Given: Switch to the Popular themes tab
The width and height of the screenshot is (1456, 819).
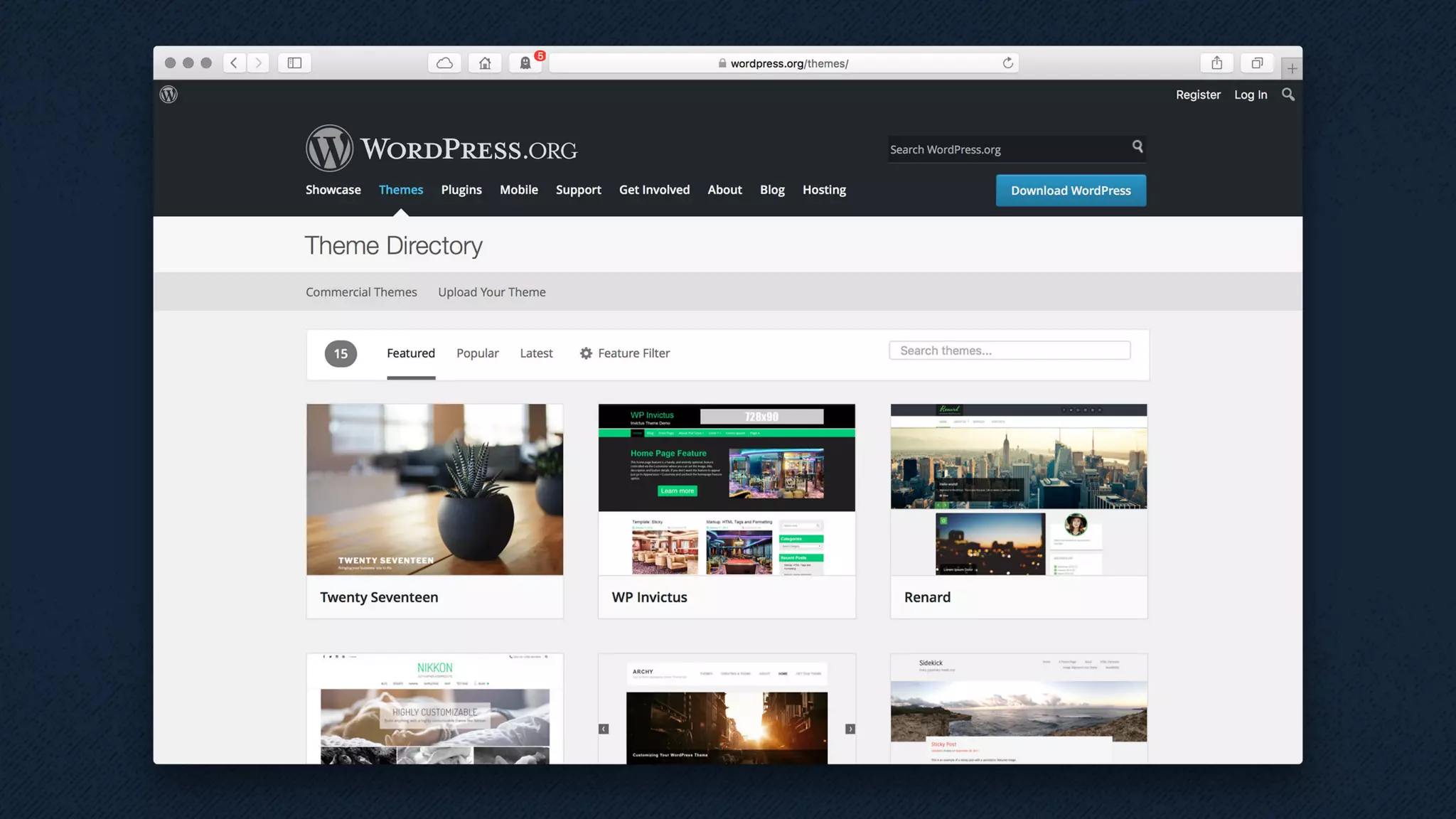Looking at the screenshot, I should (477, 353).
